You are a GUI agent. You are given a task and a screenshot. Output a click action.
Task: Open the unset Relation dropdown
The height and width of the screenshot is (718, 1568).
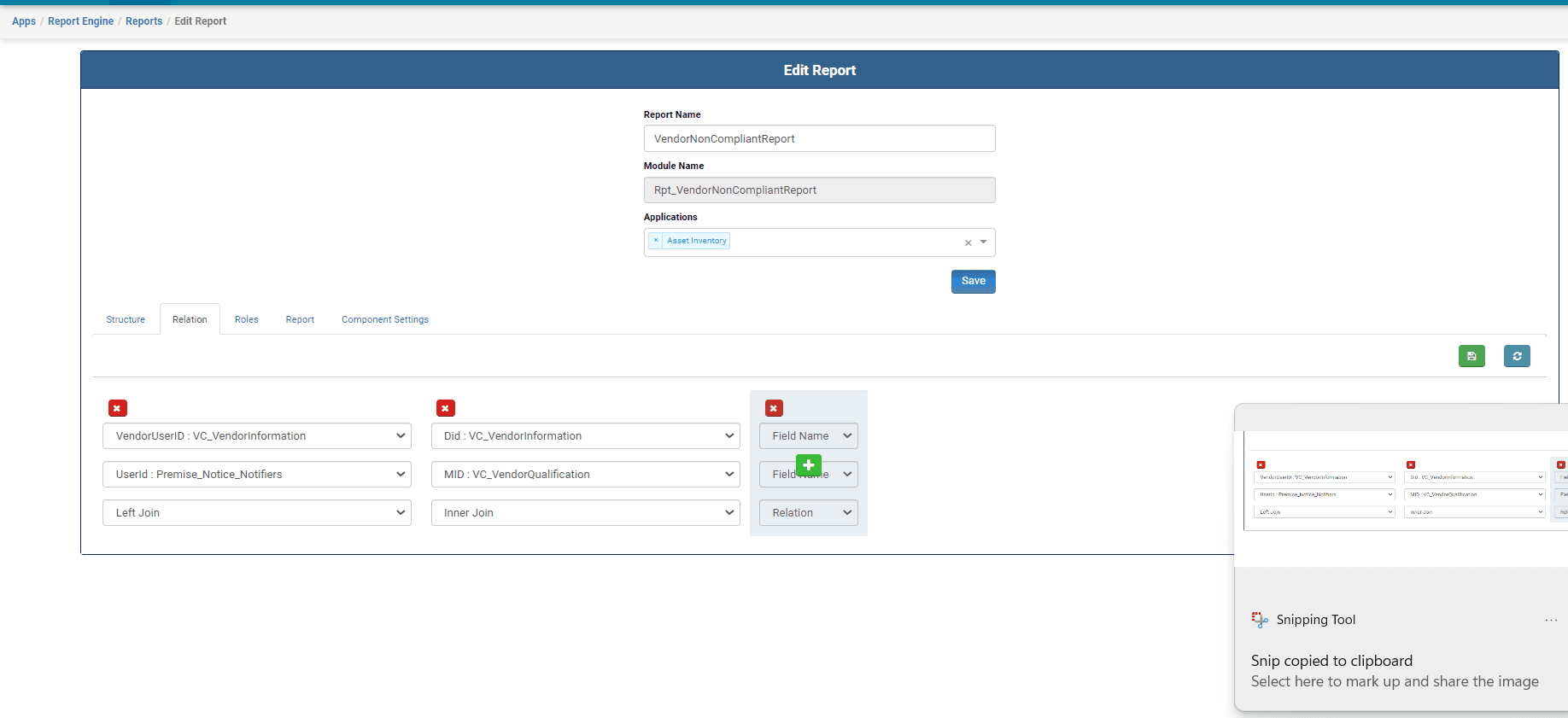(x=809, y=513)
